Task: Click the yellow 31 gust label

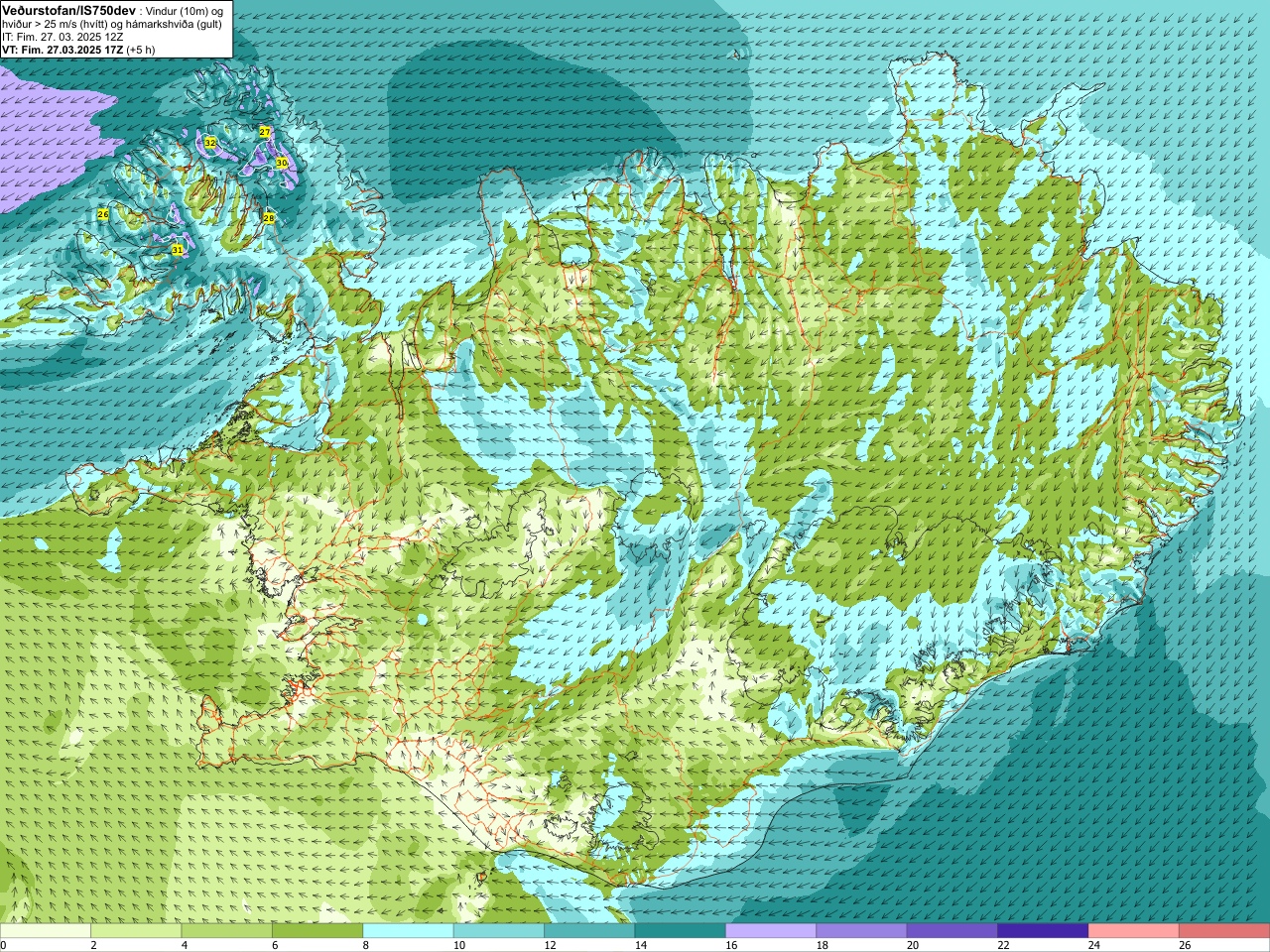Action: [x=177, y=250]
